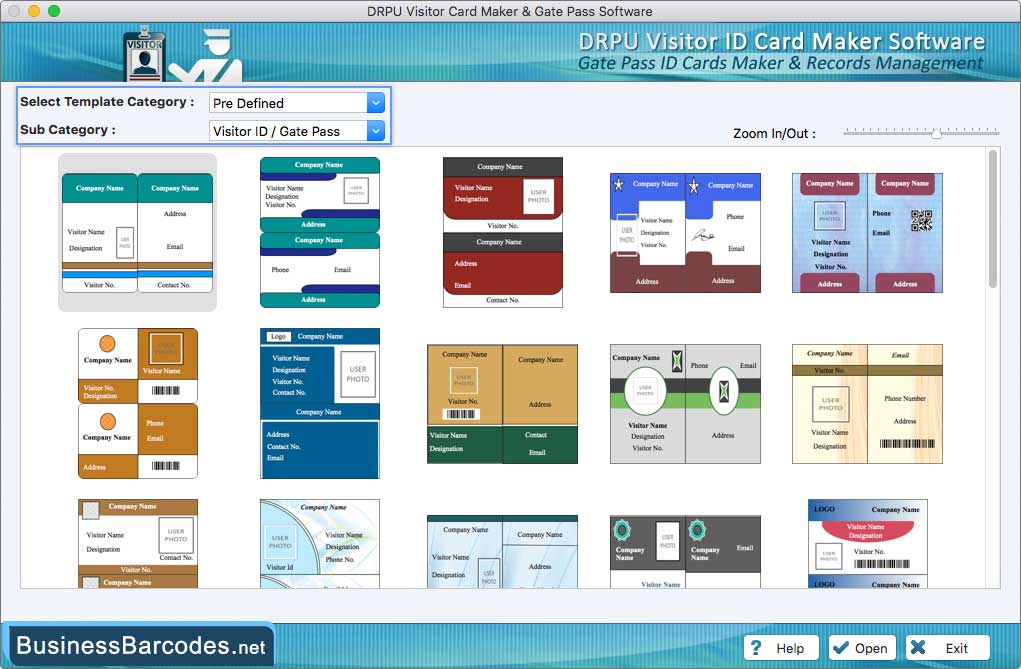Select the gray template with green band

click(685, 404)
